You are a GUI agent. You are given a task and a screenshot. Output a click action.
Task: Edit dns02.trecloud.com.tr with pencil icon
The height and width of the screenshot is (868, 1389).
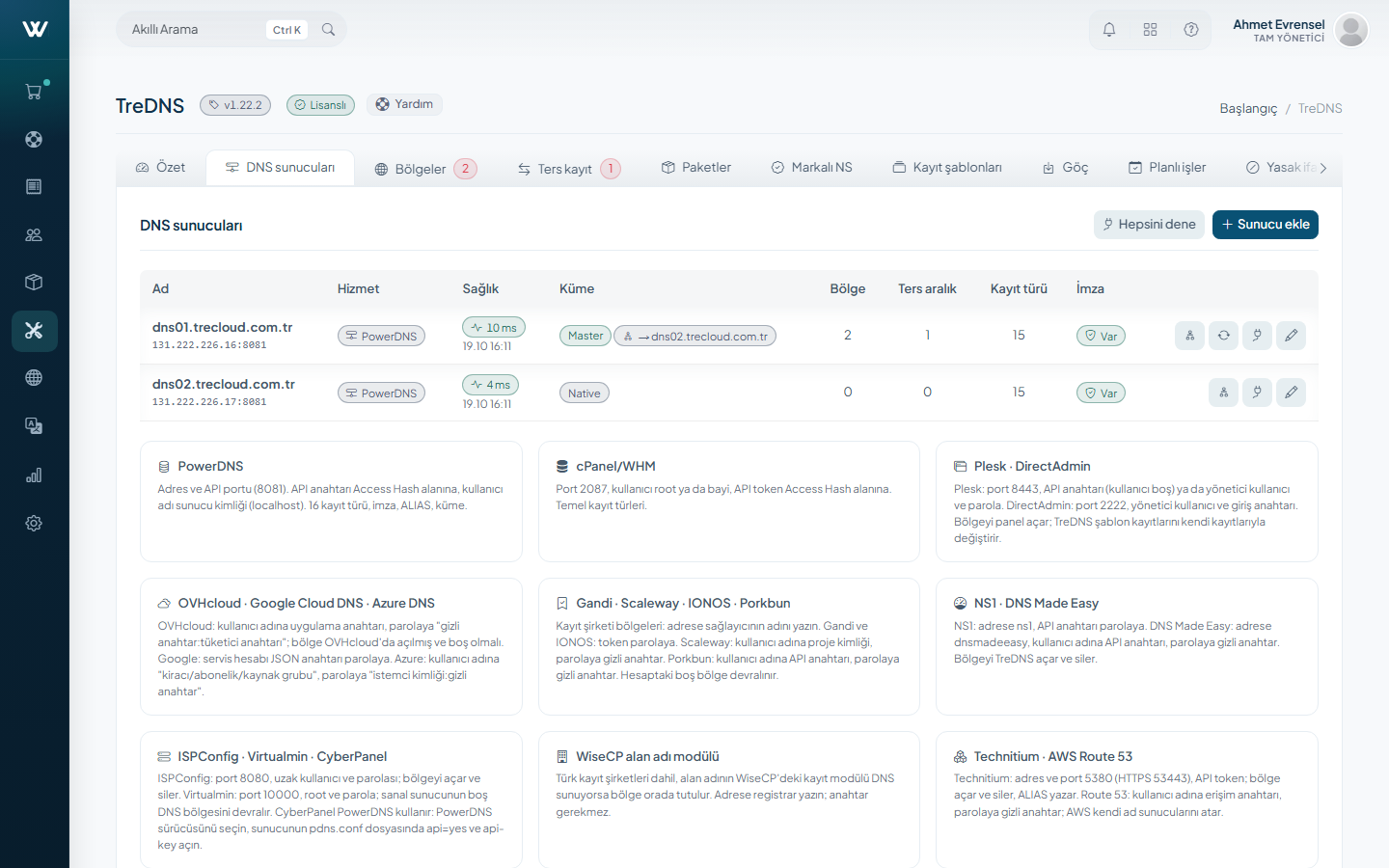pyautogui.click(x=1291, y=393)
